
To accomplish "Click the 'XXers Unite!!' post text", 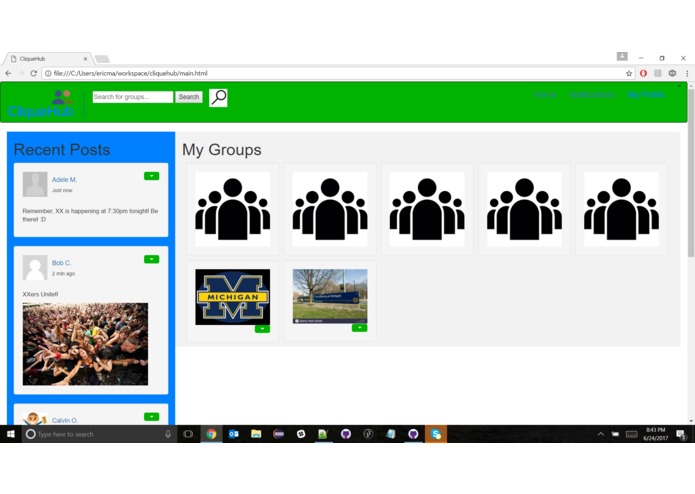I will point(40,294).
